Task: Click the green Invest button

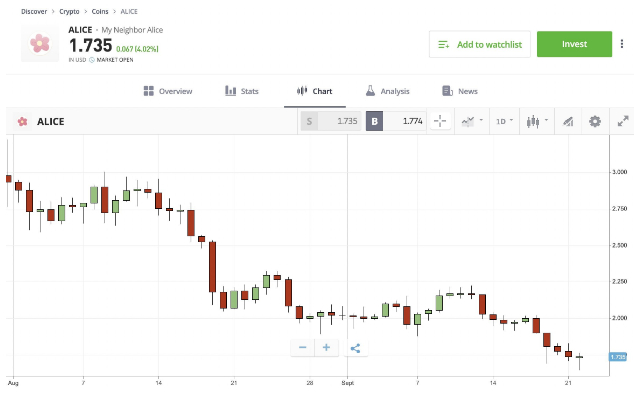Action: [574, 44]
